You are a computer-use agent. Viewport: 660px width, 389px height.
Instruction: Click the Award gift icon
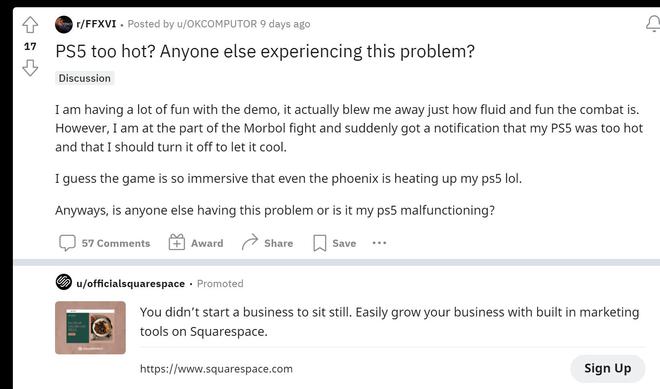tap(177, 242)
